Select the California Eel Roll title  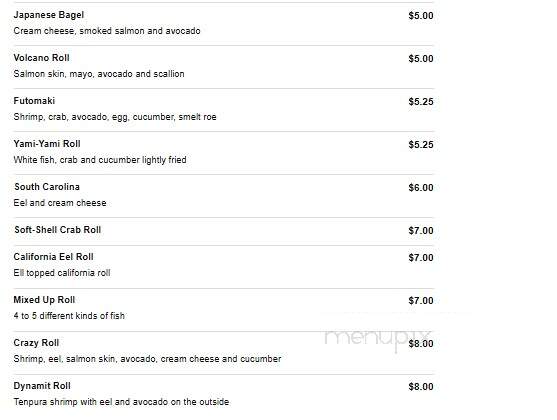pyautogui.click(x=53, y=257)
